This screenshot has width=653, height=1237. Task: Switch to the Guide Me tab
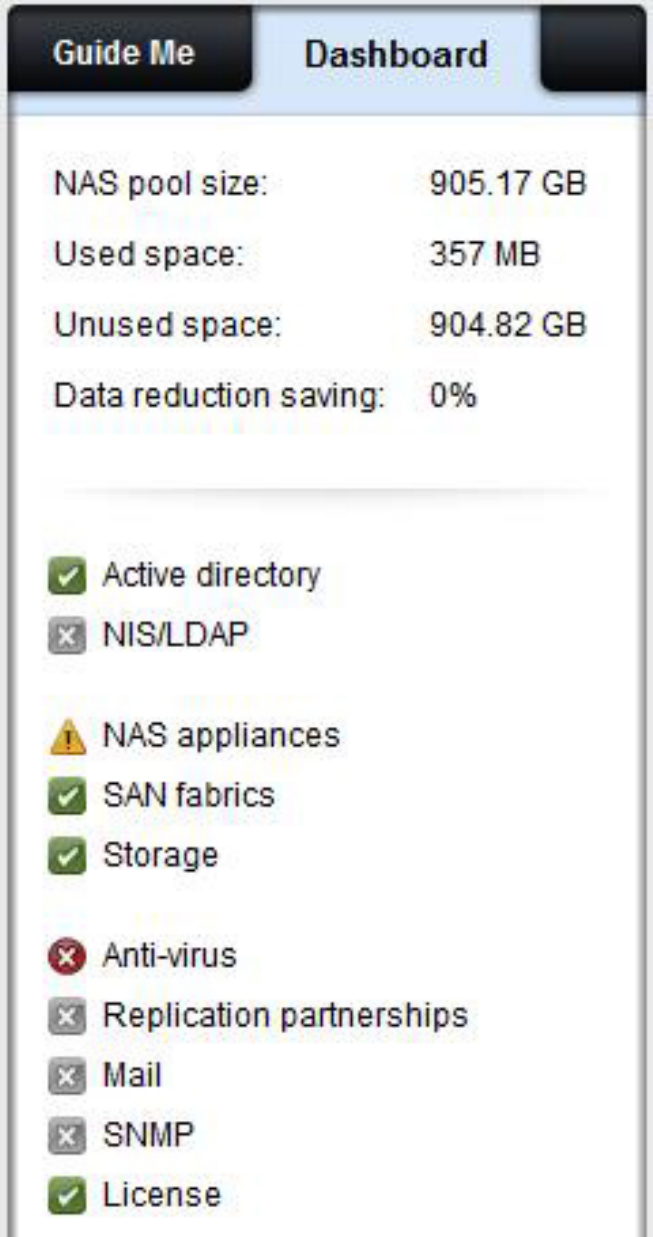coord(125,53)
